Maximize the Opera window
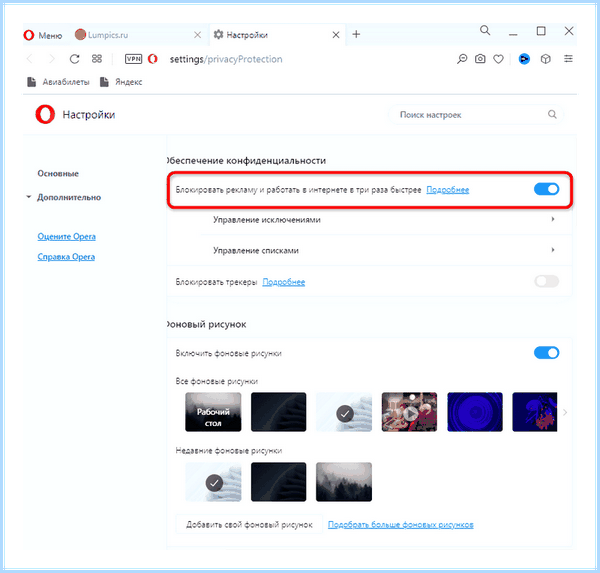Image resolution: width=600 pixels, height=573 pixels. coord(541,31)
